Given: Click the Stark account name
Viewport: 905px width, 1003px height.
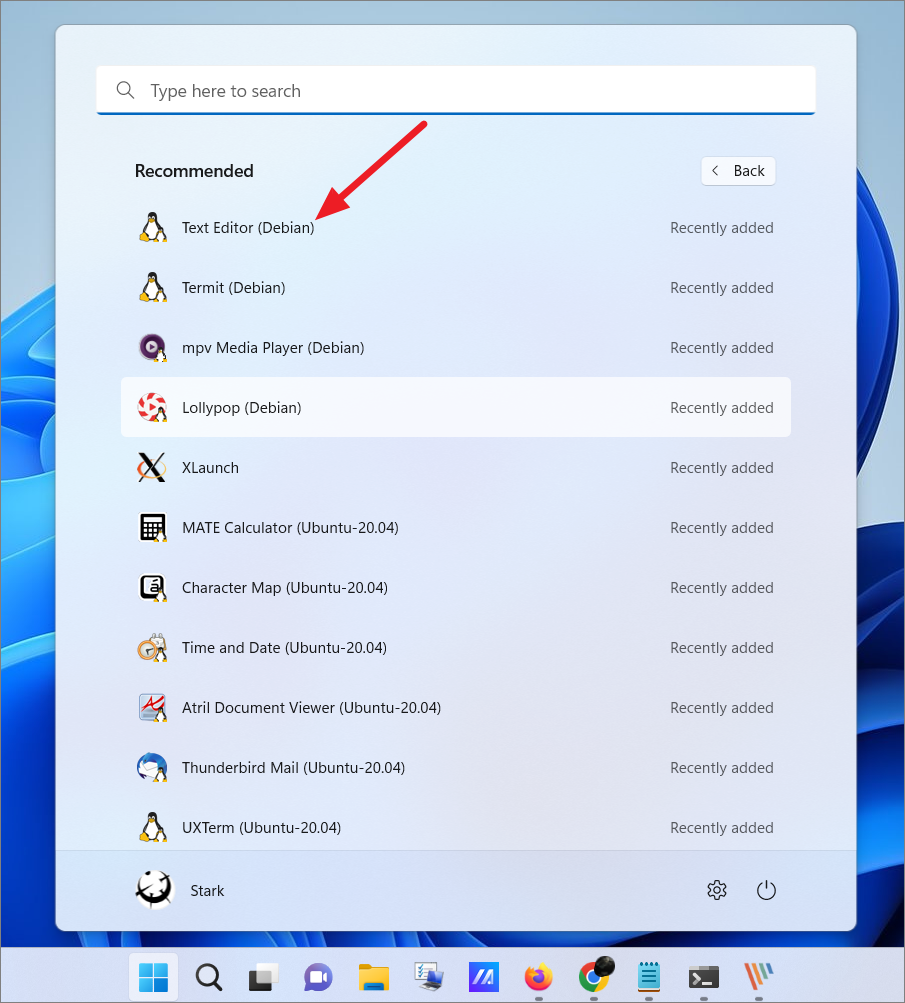Looking at the screenshot, I should 207,890.
